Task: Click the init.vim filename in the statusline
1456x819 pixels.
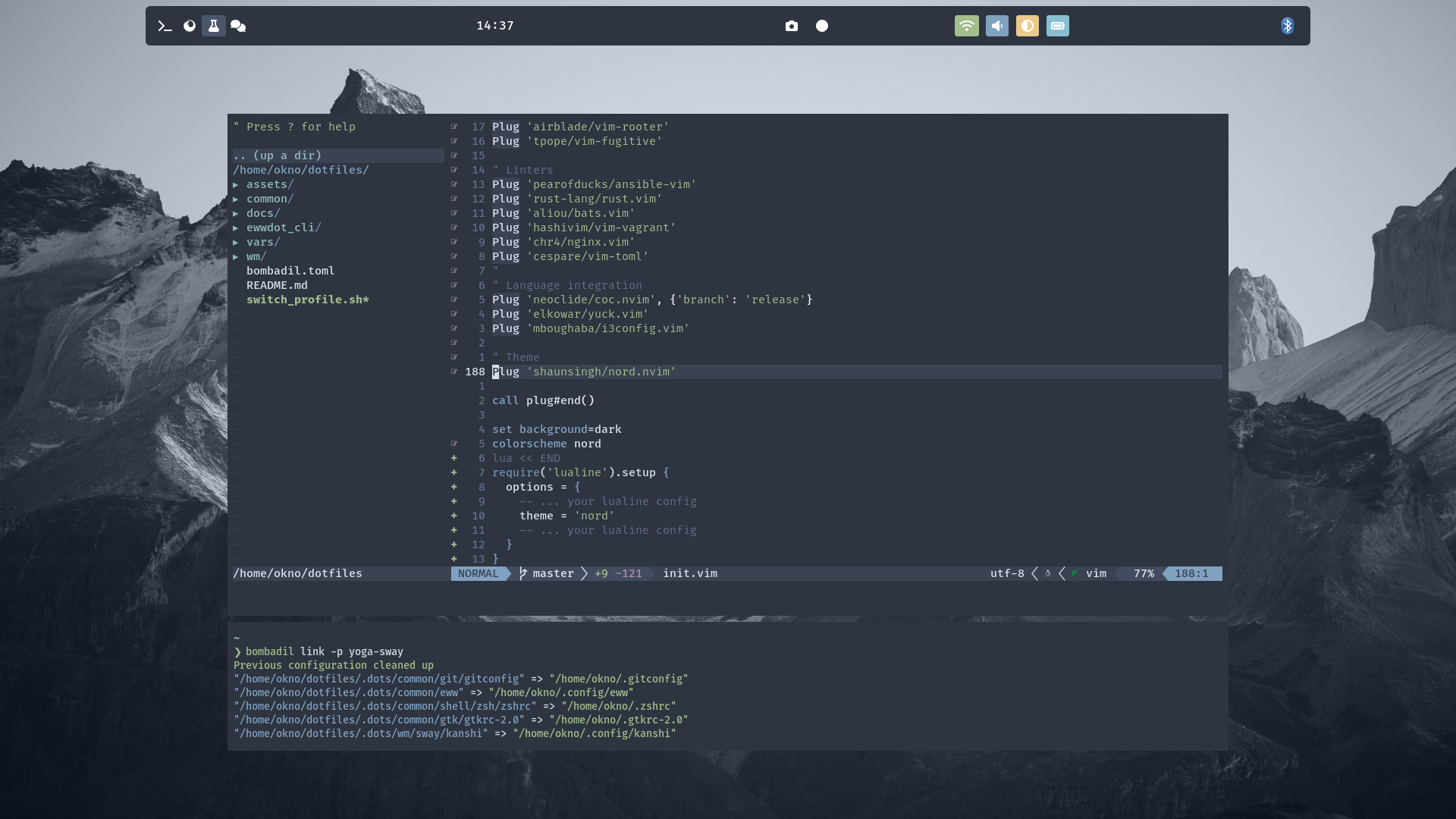Action: 690,573
